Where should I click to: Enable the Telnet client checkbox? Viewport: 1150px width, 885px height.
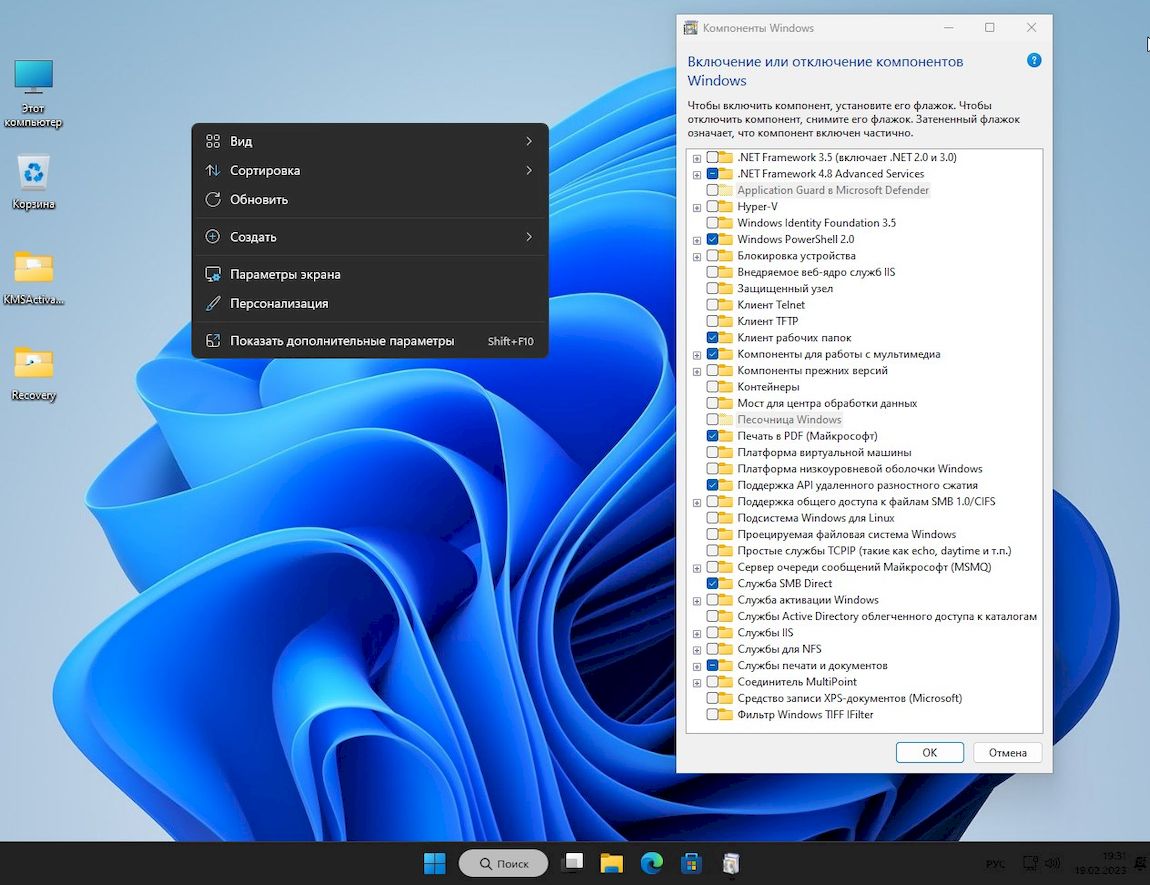(x=713, y=305)
